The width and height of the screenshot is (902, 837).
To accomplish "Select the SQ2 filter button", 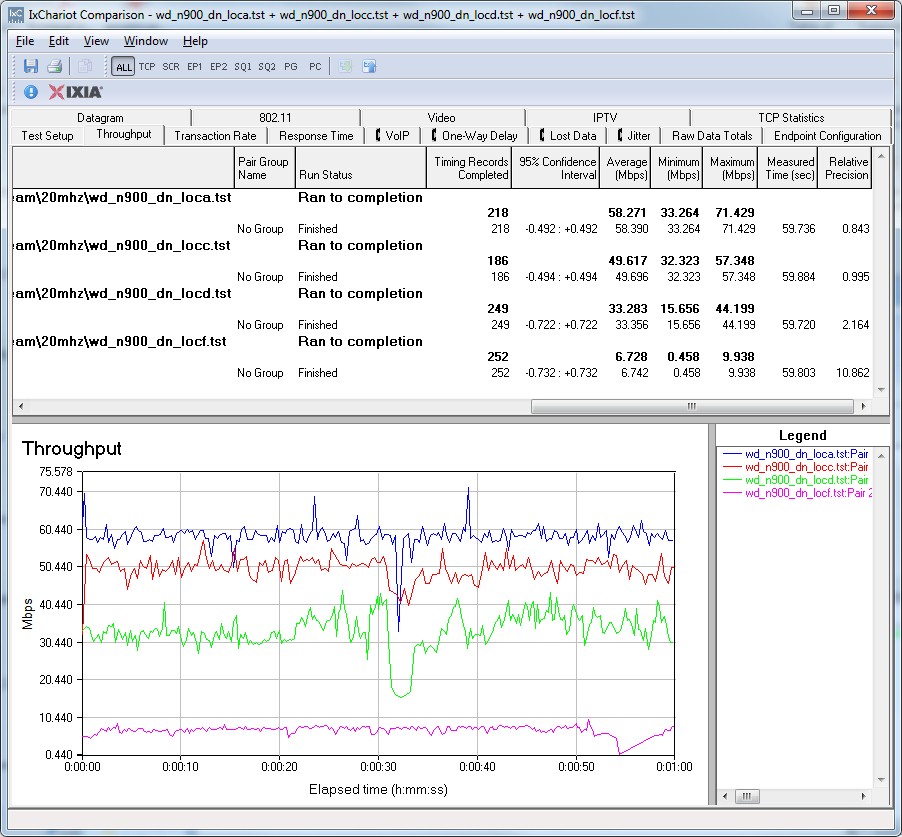I will point(267,67).
